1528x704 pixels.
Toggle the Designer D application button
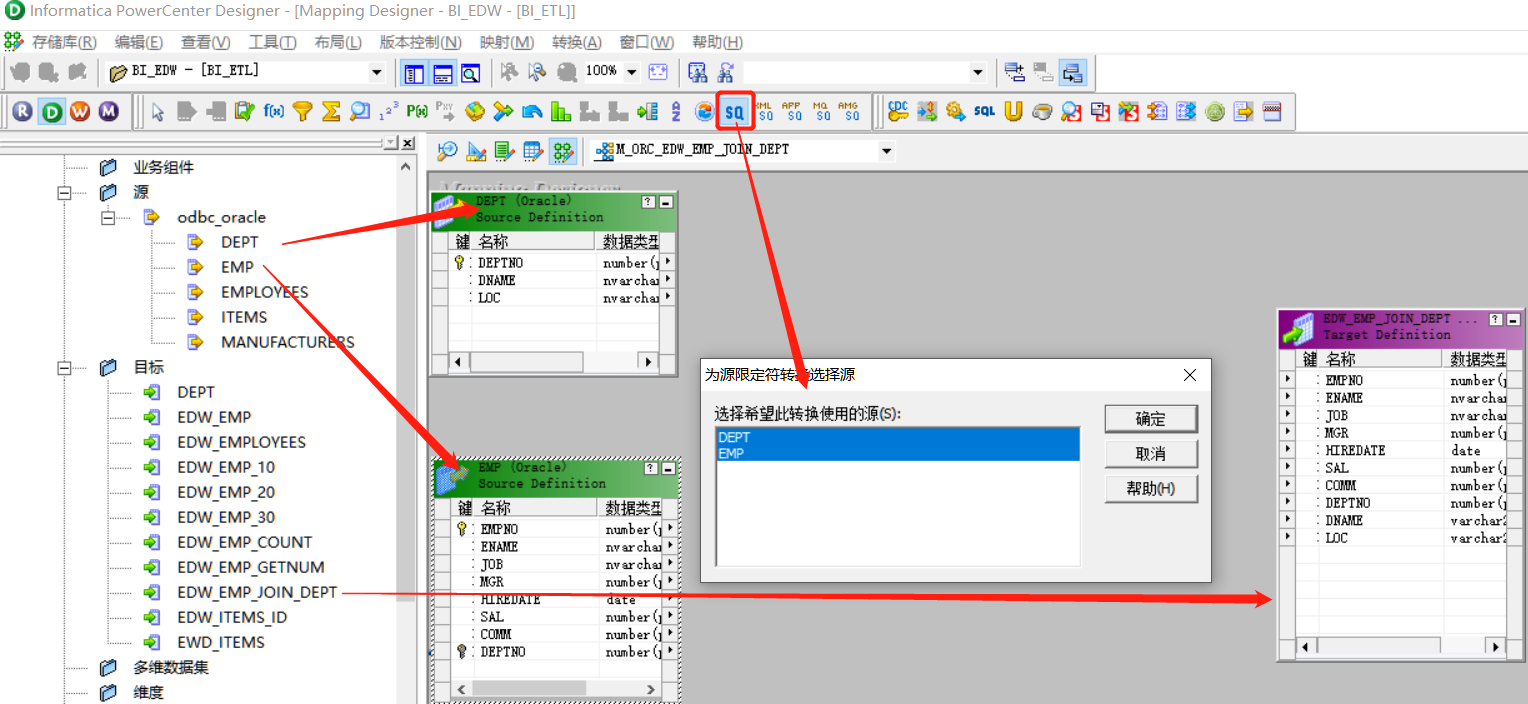click(52, 112)
